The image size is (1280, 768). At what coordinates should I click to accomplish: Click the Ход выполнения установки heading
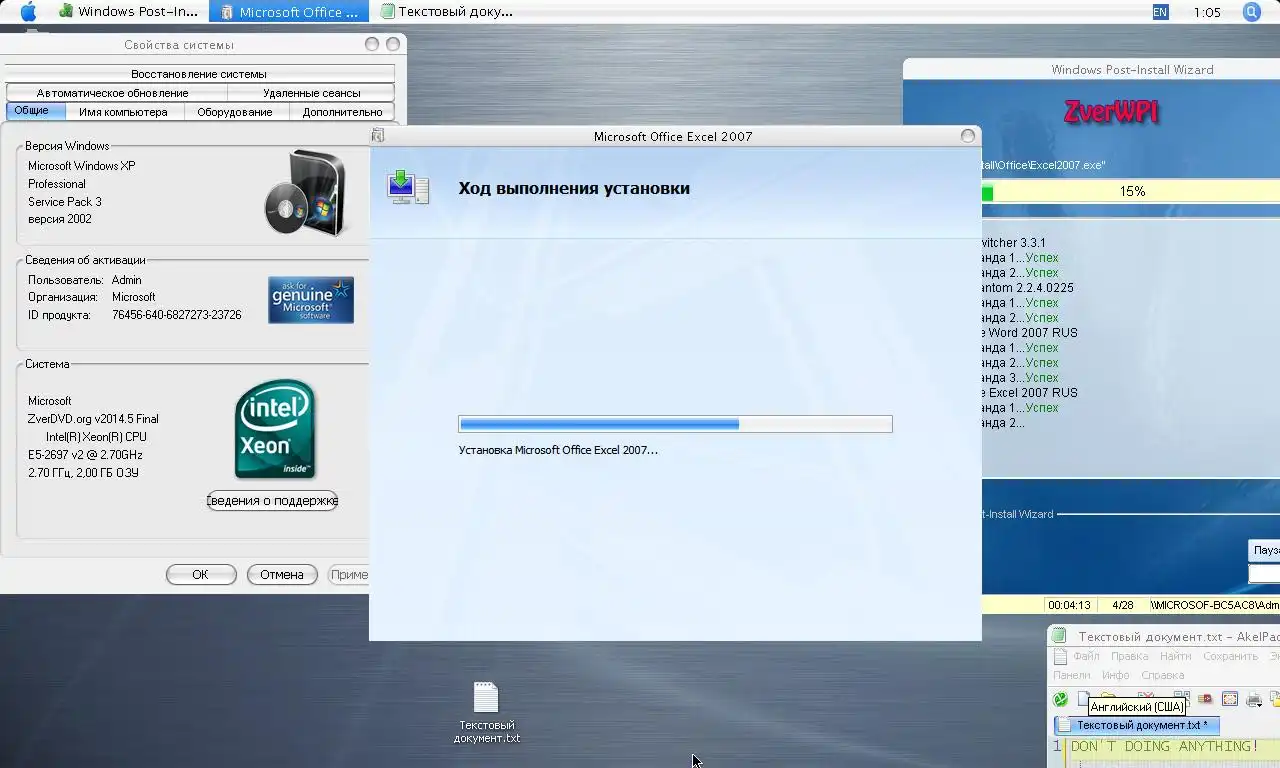574,188
